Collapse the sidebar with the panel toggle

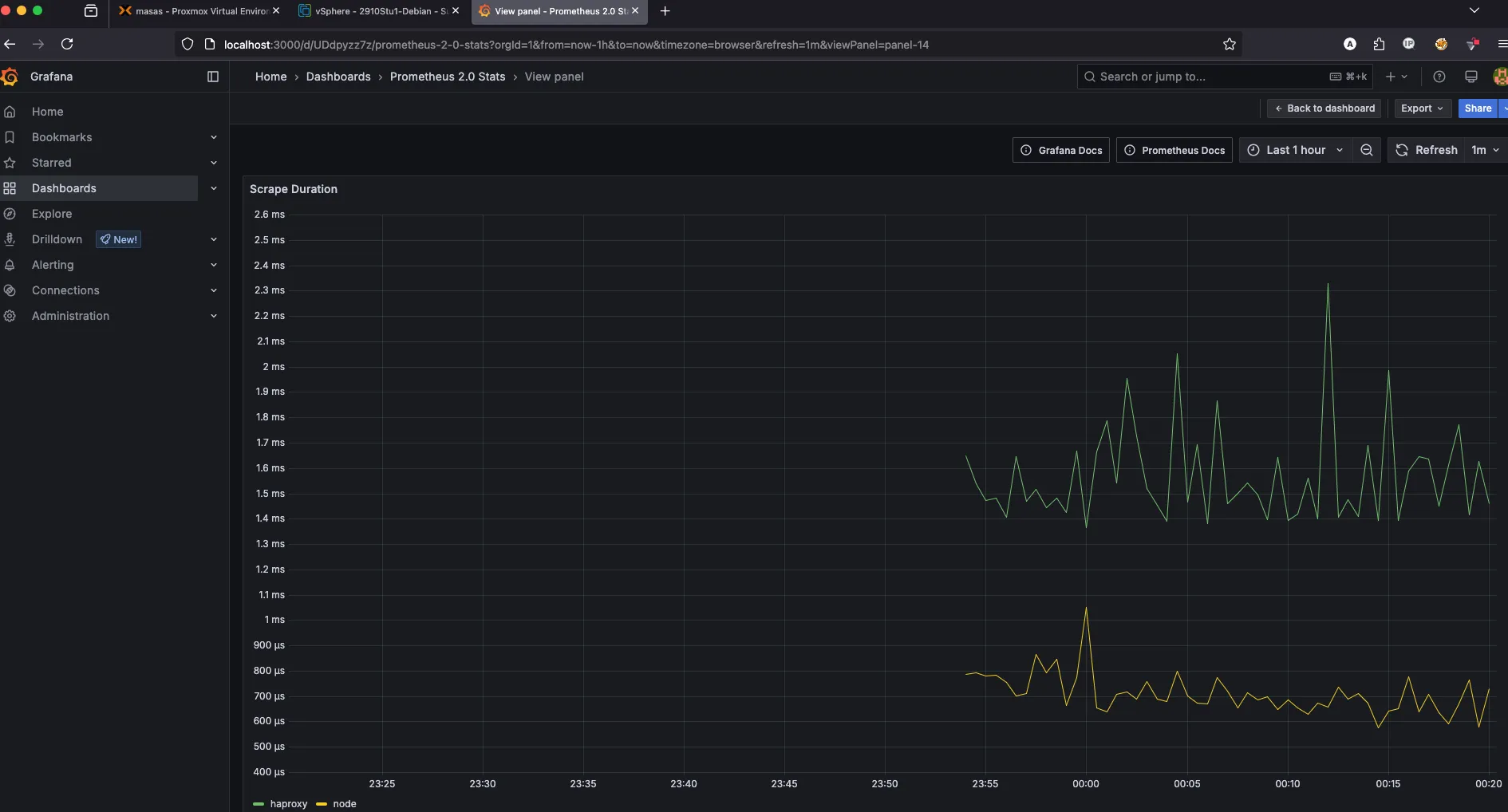pos(213,77)
